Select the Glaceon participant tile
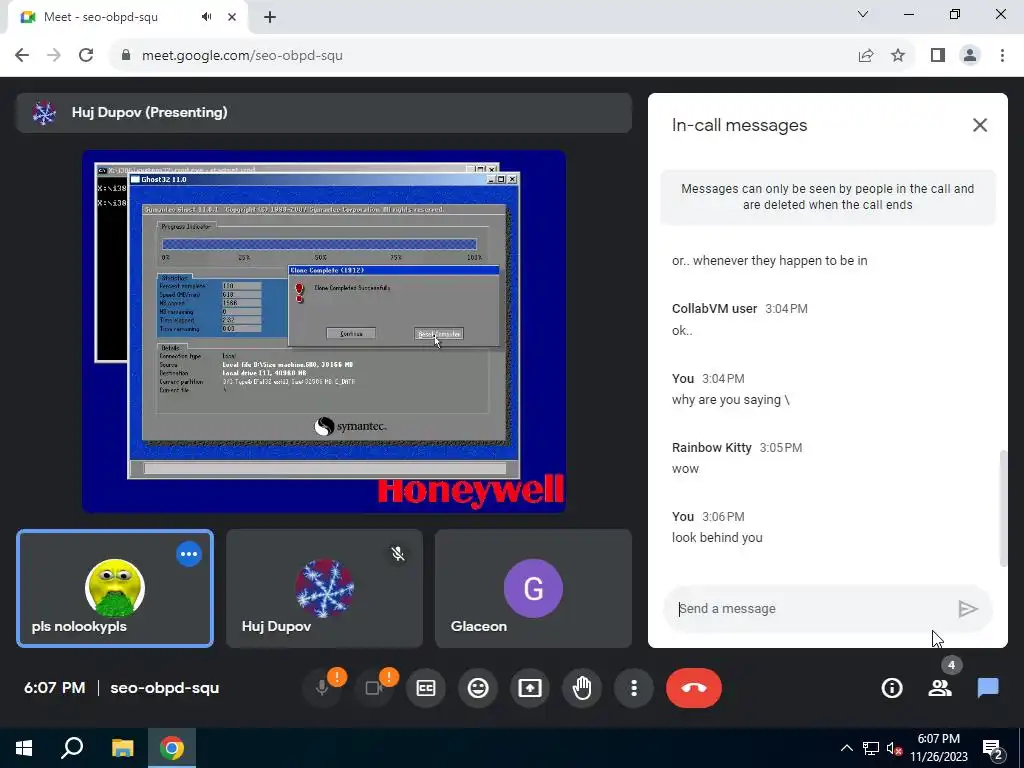The height and width of the screenshot is (768, 1024). 534,588
